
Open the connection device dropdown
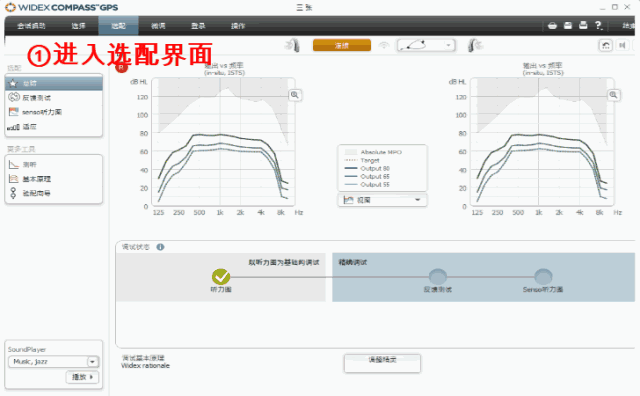tap(426, 45)
